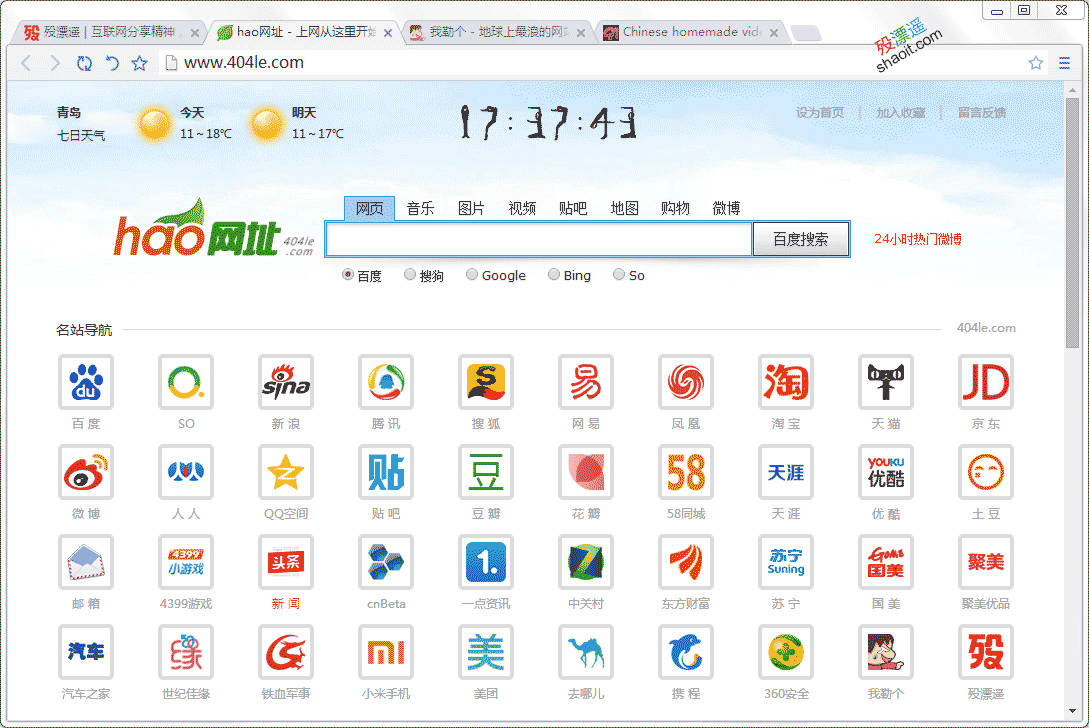
Task: Open the Youku (优酷) site icon
Action: pos(886,472)
